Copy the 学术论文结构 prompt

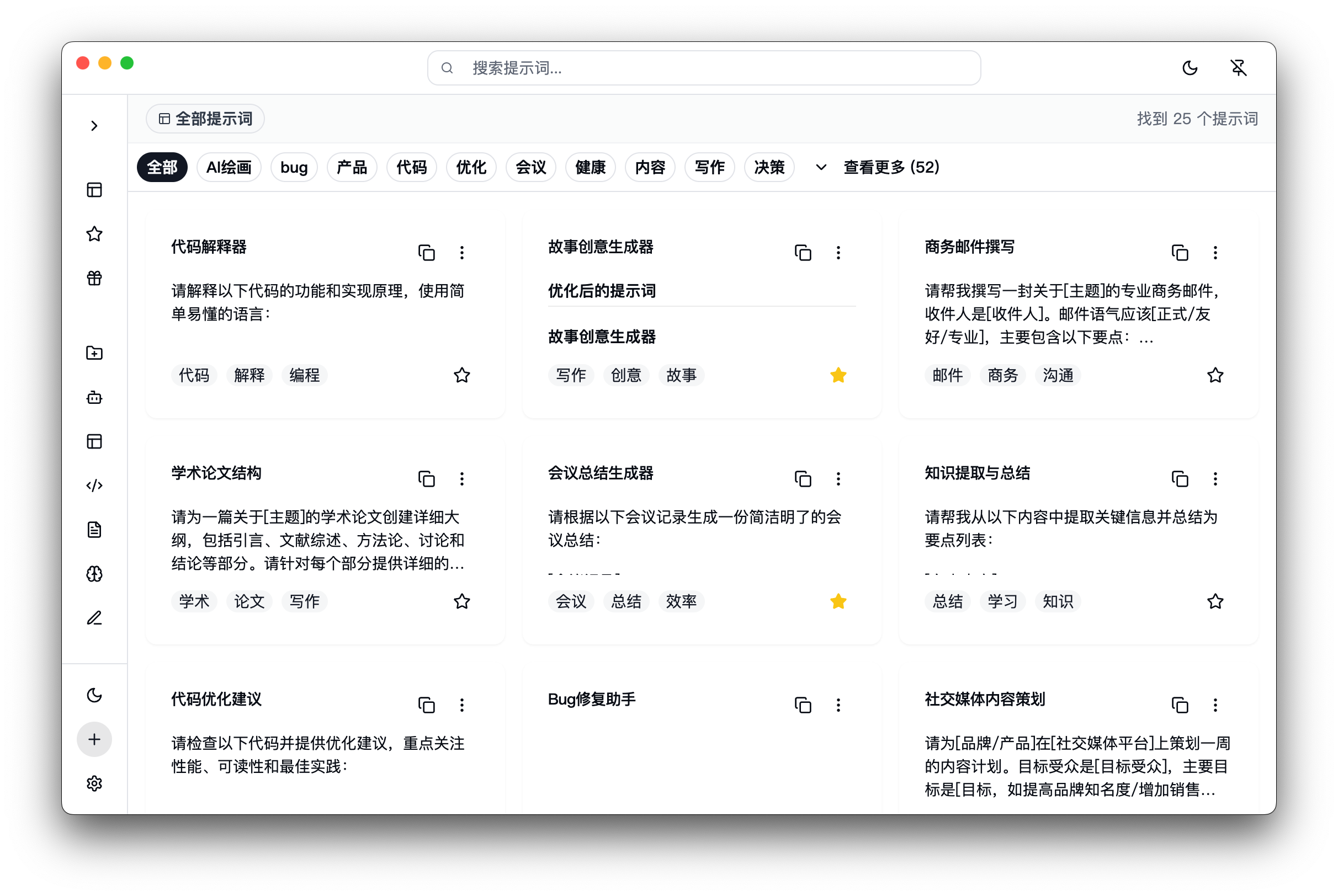coord(426,479)
